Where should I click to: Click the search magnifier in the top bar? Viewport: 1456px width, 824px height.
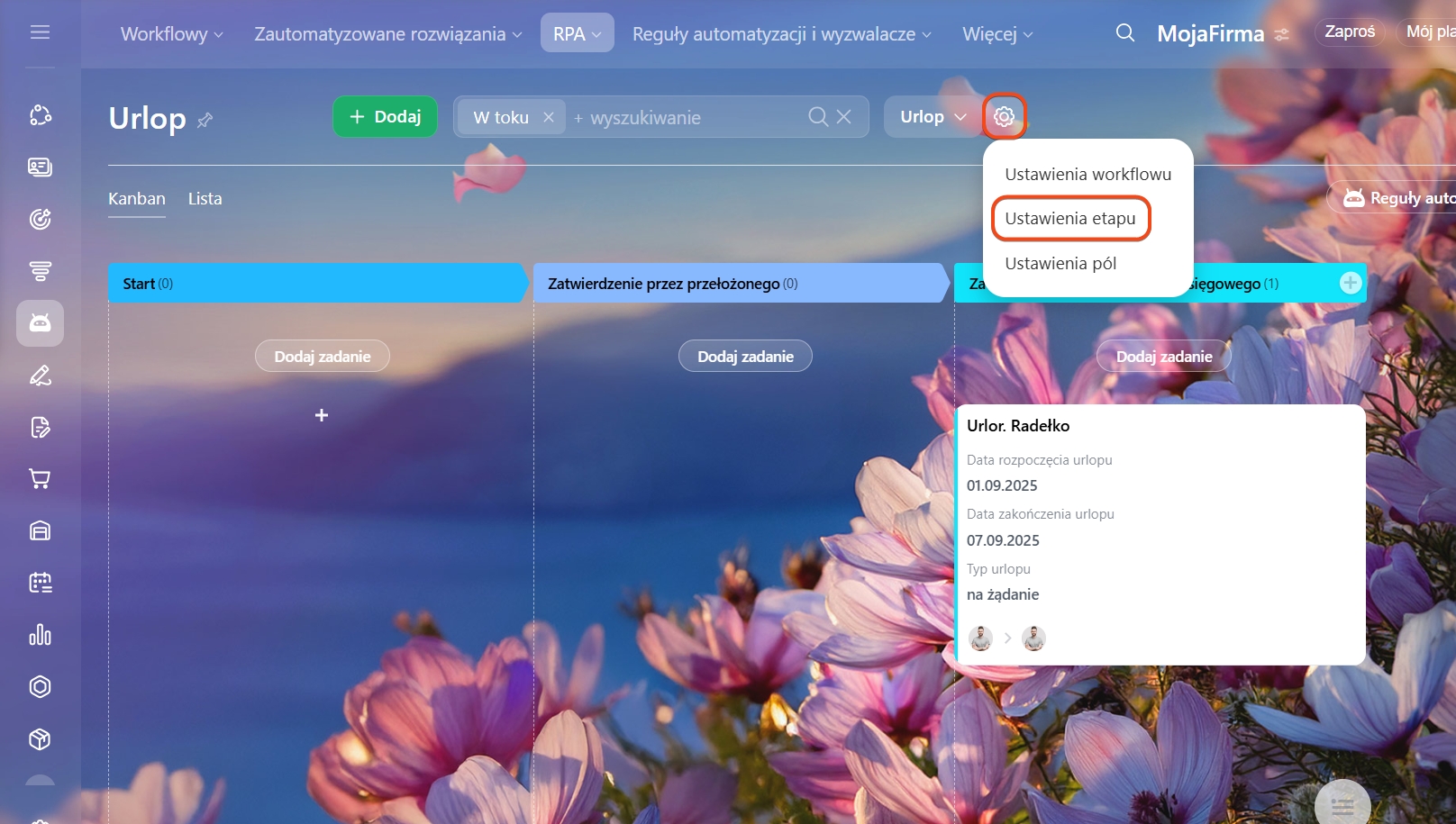(1124, 33)
